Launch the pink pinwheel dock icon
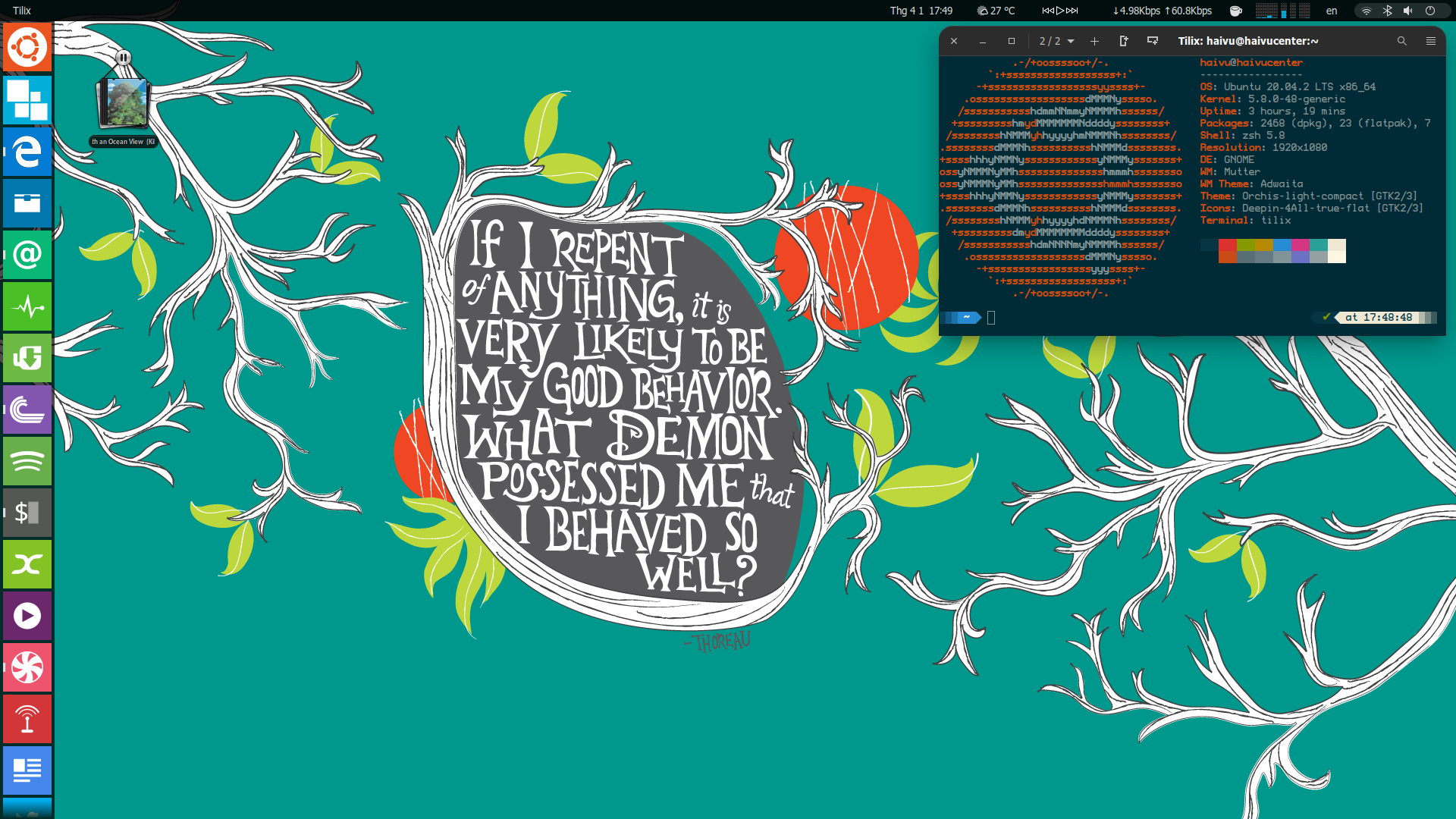Screen dimensions: 1456x819 tap(27, 667)
